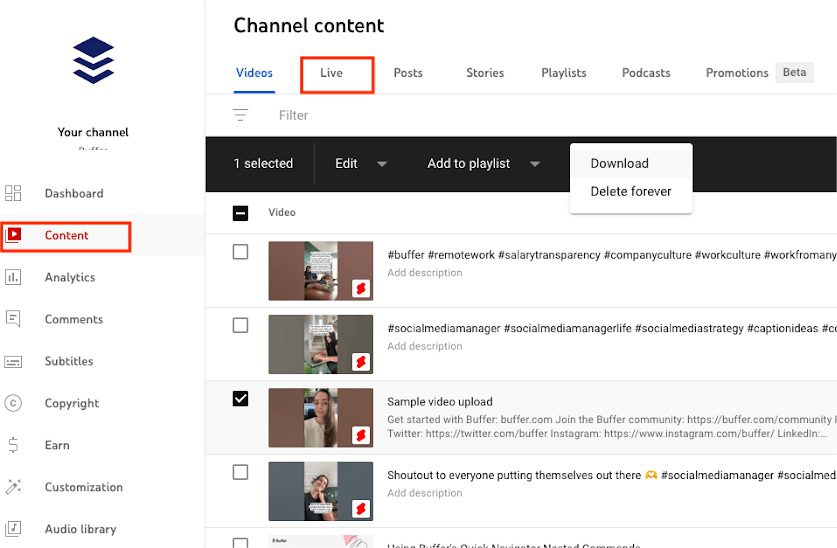
Task: Click the filter lines icon
Action: (x=240, y=115)
